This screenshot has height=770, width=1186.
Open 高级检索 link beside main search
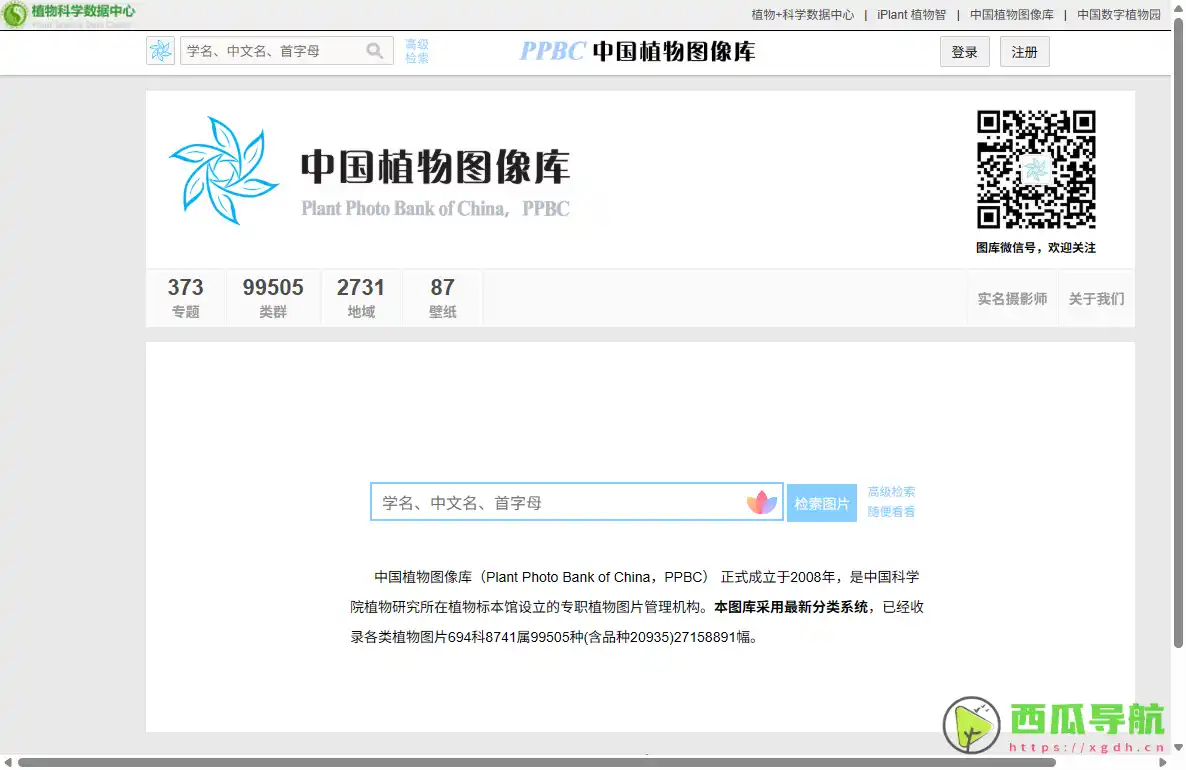pos(891,492)
